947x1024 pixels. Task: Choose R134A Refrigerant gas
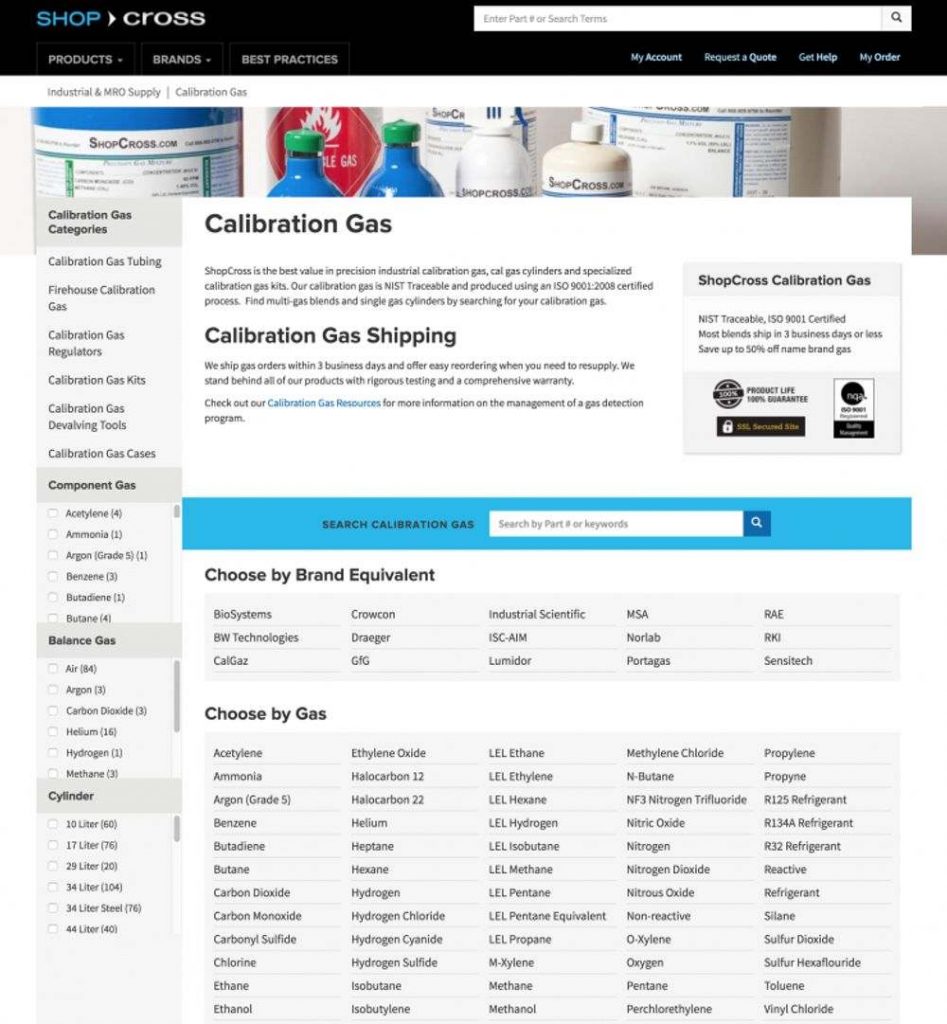[809, 823]
